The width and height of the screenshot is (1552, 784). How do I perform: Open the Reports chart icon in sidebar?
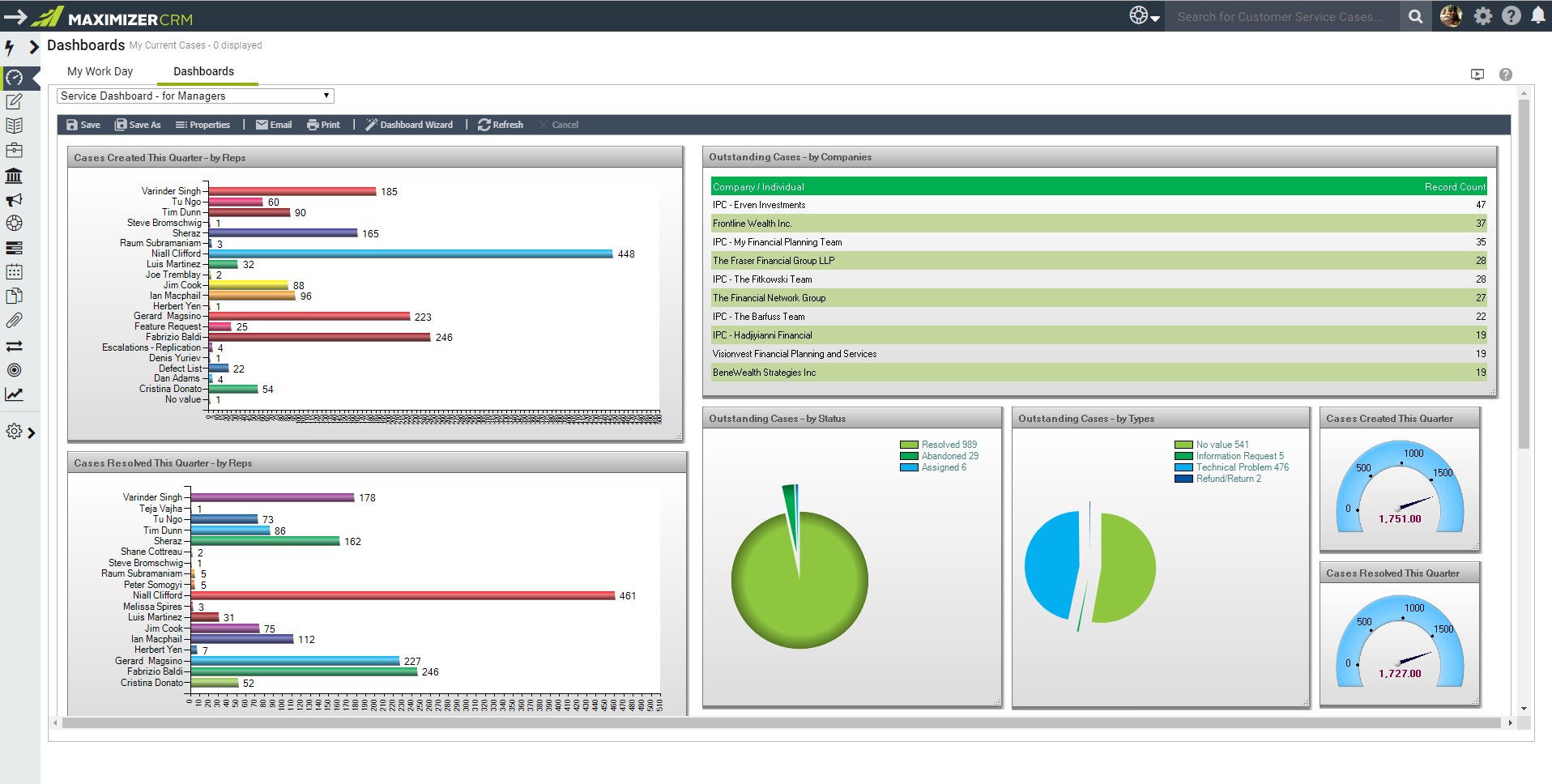14,394
